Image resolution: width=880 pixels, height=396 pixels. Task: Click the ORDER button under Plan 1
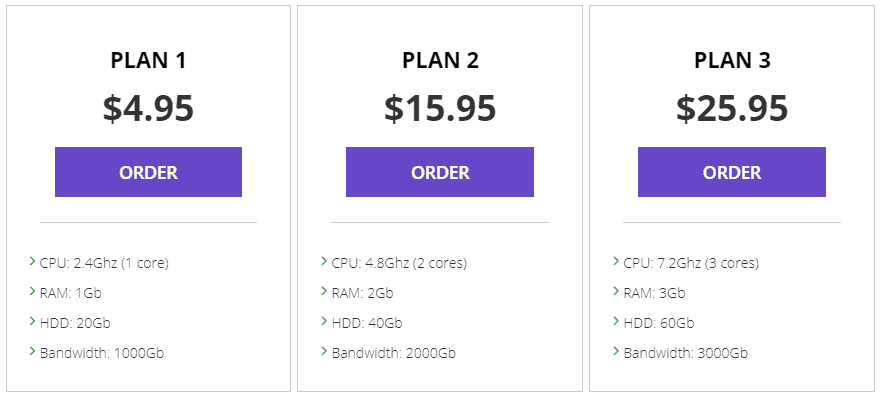(148, 172)
